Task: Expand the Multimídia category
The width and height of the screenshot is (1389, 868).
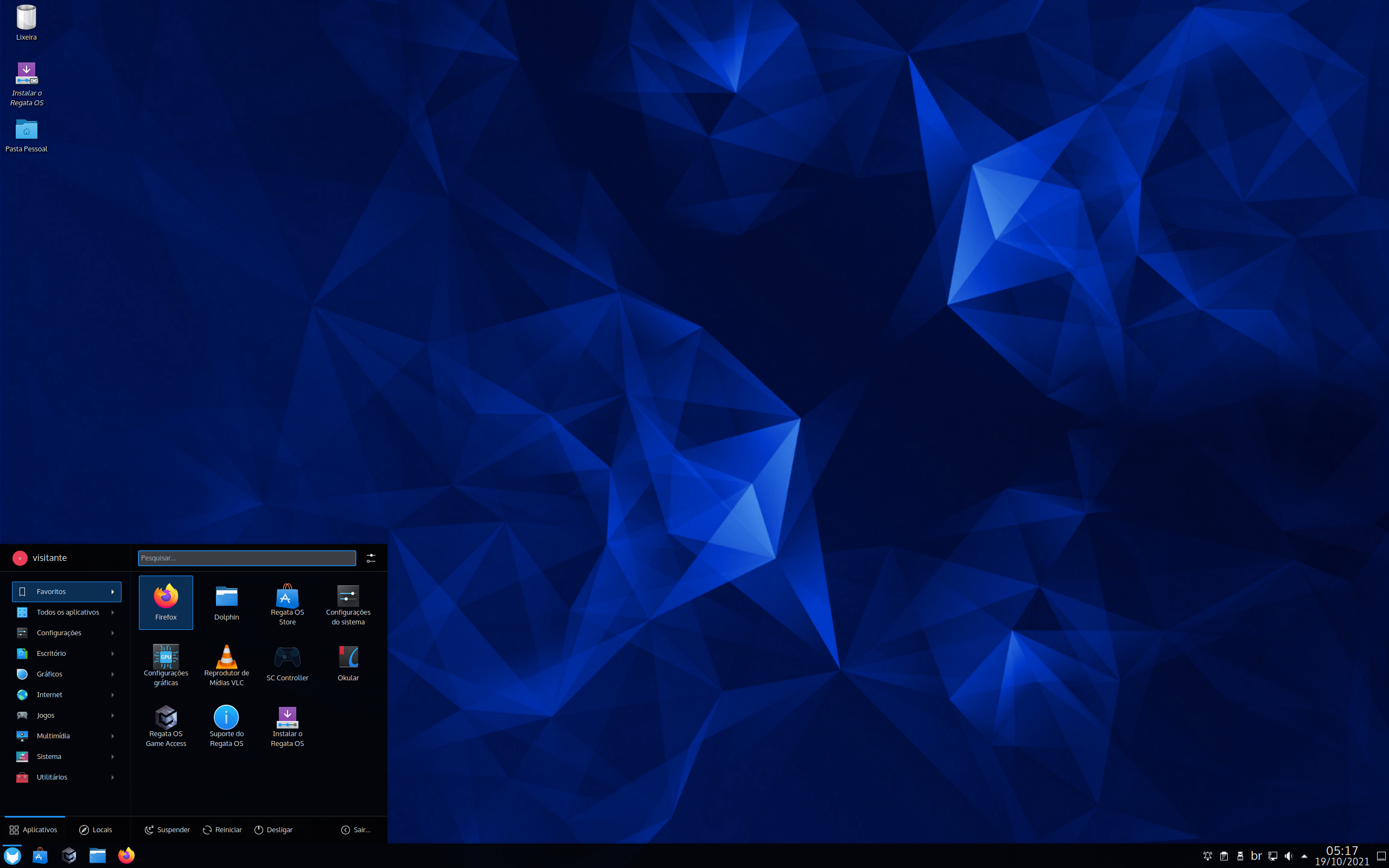Action: [x=67, y=736]
